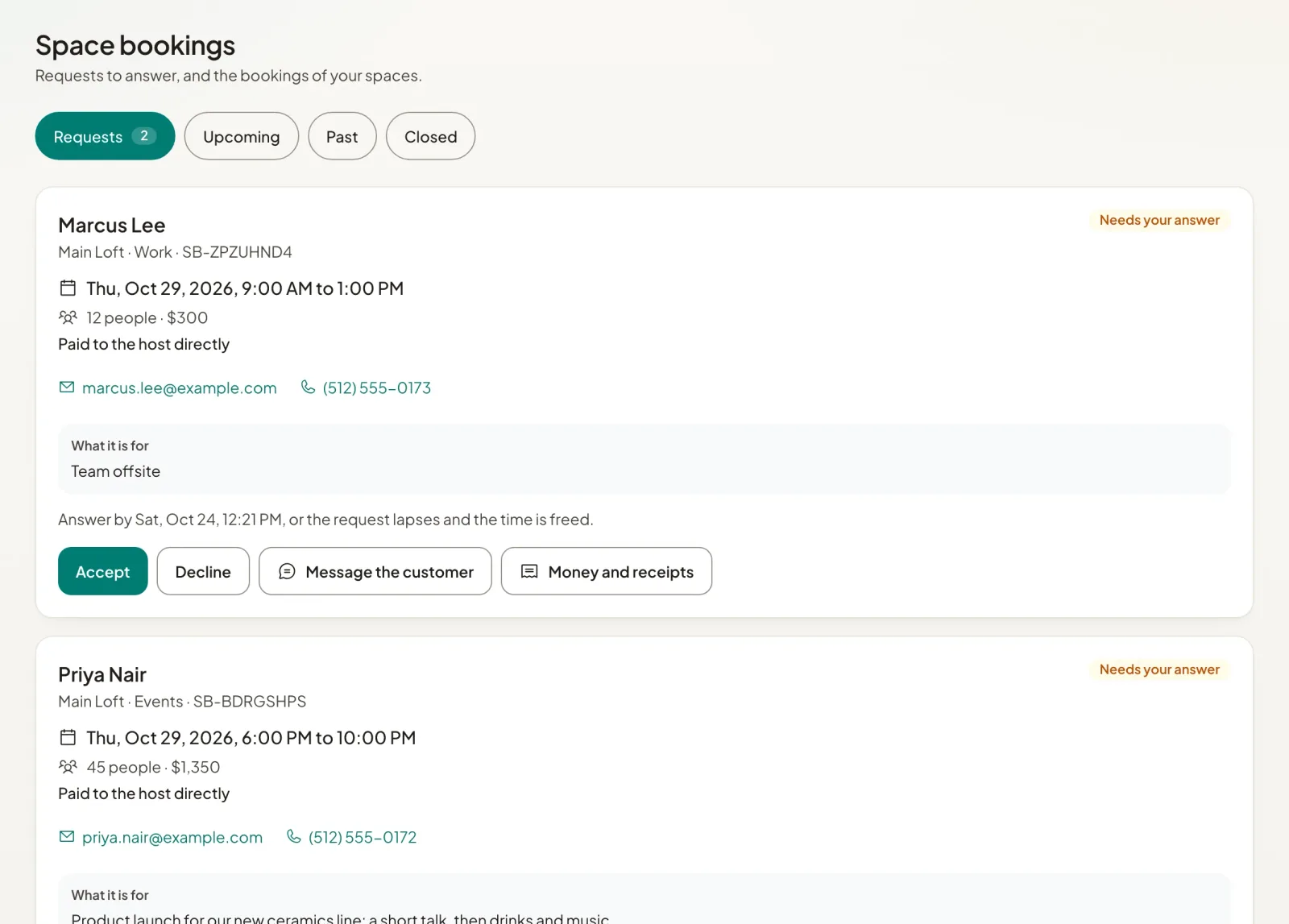Call Marcus Lee at (512) 555-0173

point(377,388)
